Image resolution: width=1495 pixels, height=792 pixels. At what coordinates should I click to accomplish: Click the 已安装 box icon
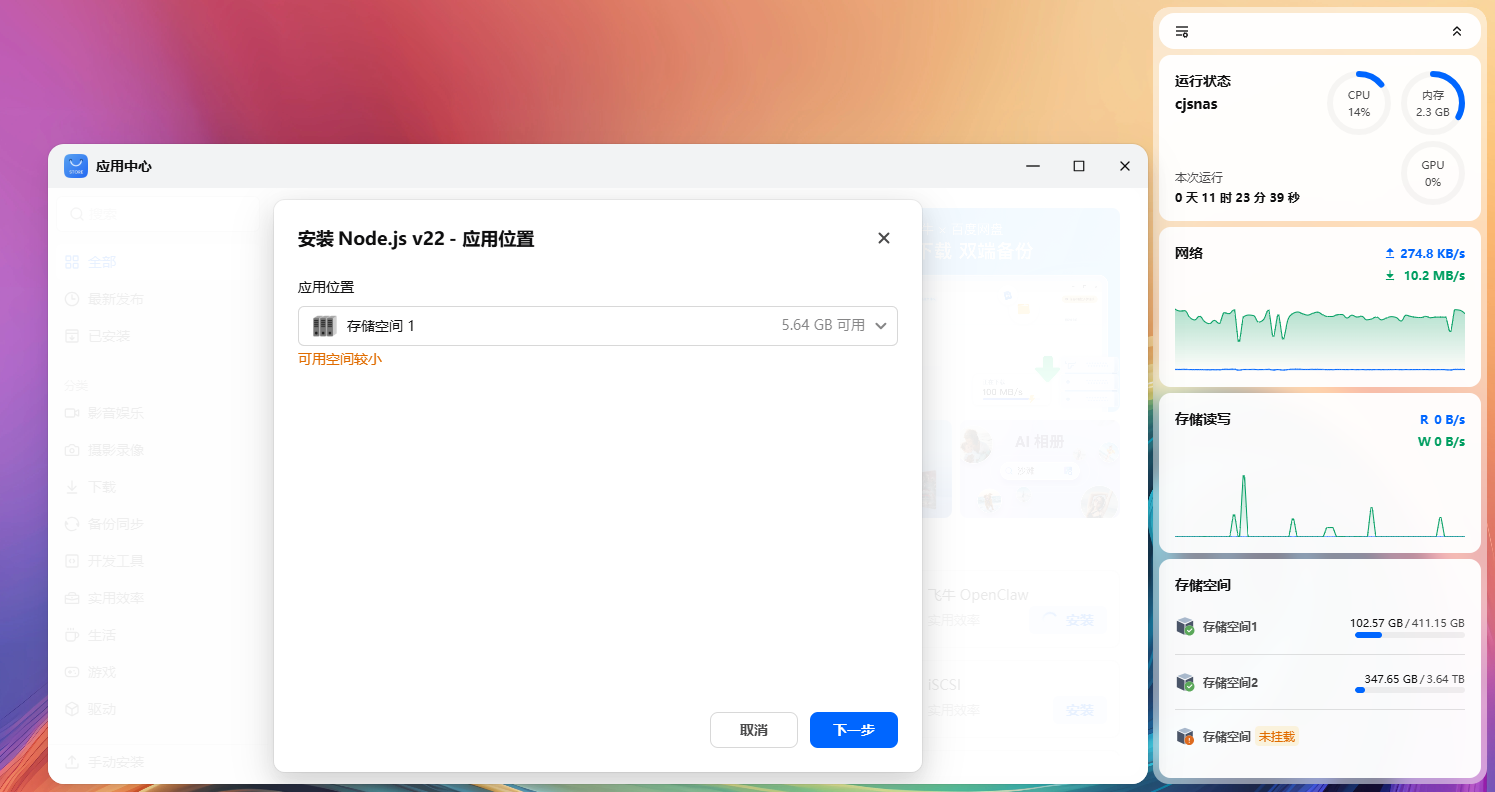[x=72, y=336]
